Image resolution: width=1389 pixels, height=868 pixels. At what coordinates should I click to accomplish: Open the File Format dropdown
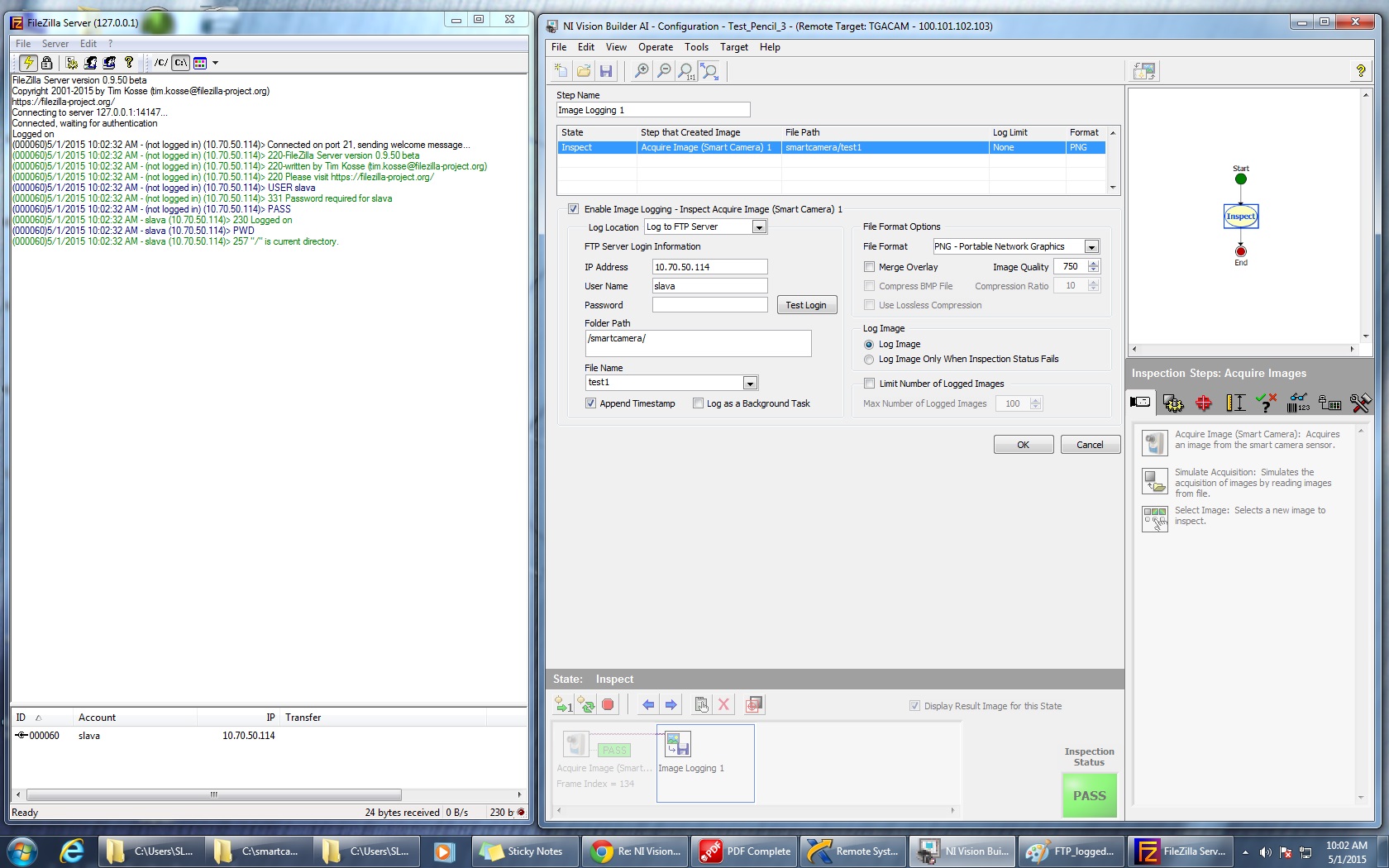click(x=1091, y=246)
